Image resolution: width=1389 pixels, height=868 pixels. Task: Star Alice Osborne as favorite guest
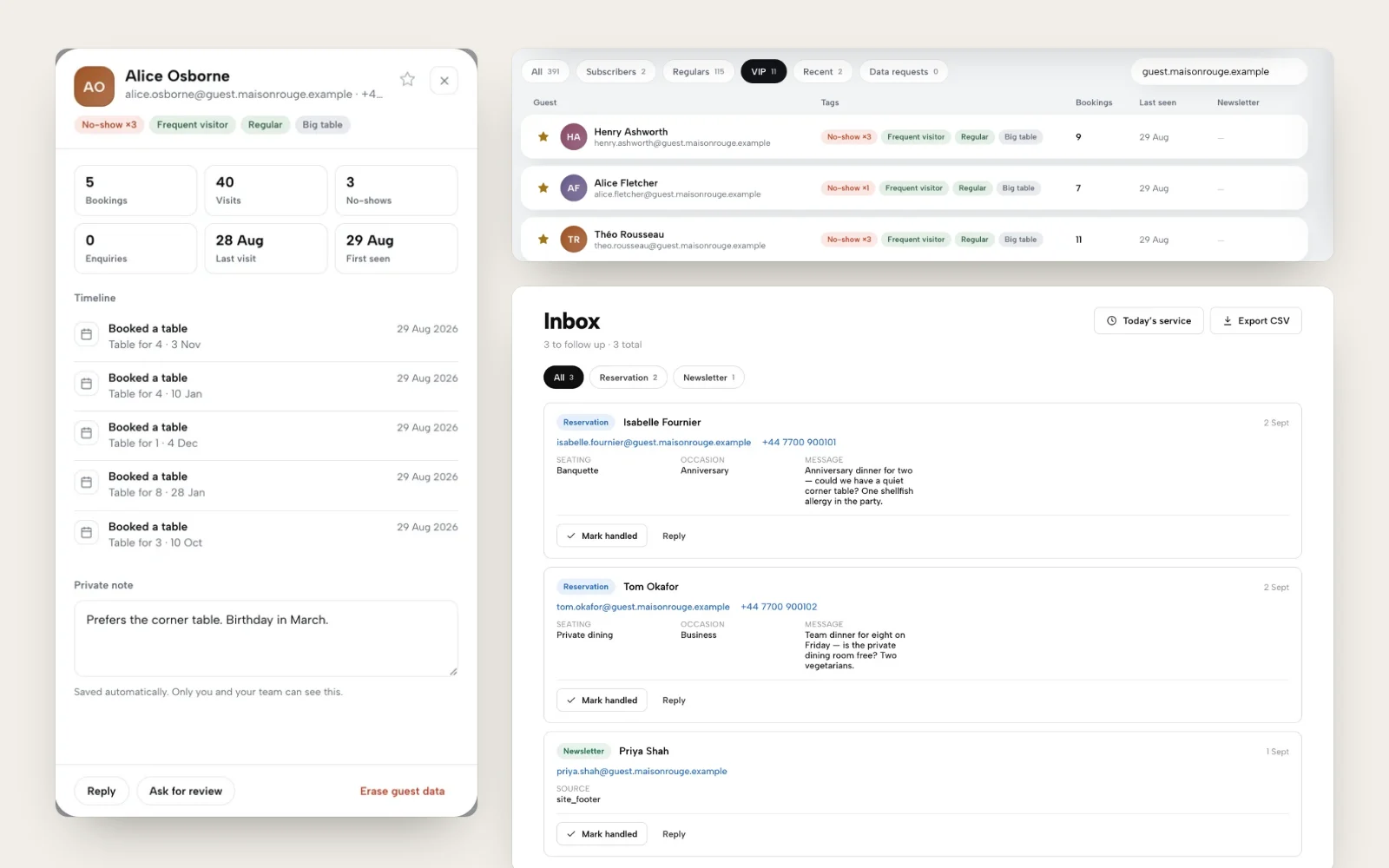tap(407, 80)
